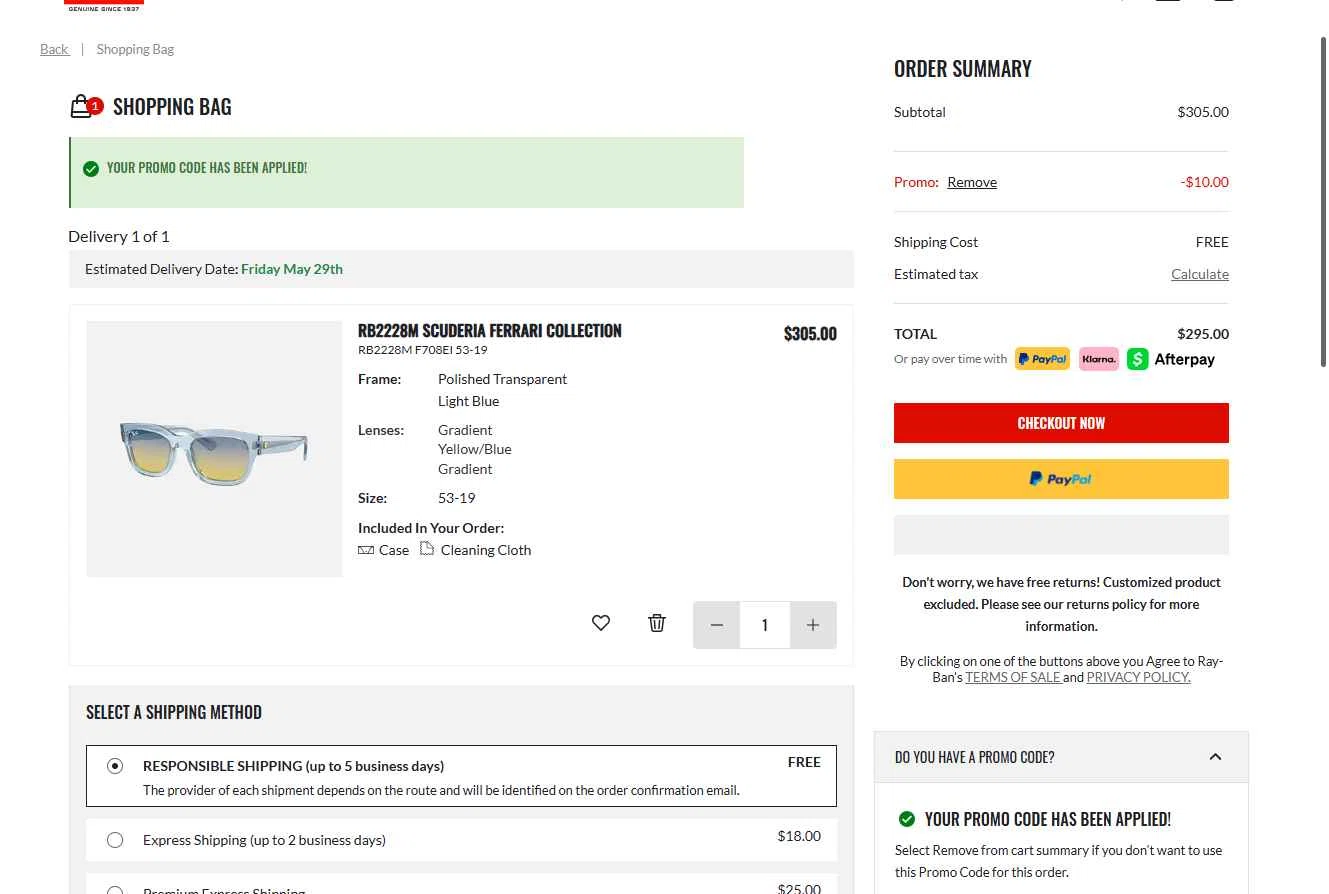The height and width of the screenshot is (894, 1329).
Task: Click the product code RB2228M F708EI 53-19
Action: [423, 350]
